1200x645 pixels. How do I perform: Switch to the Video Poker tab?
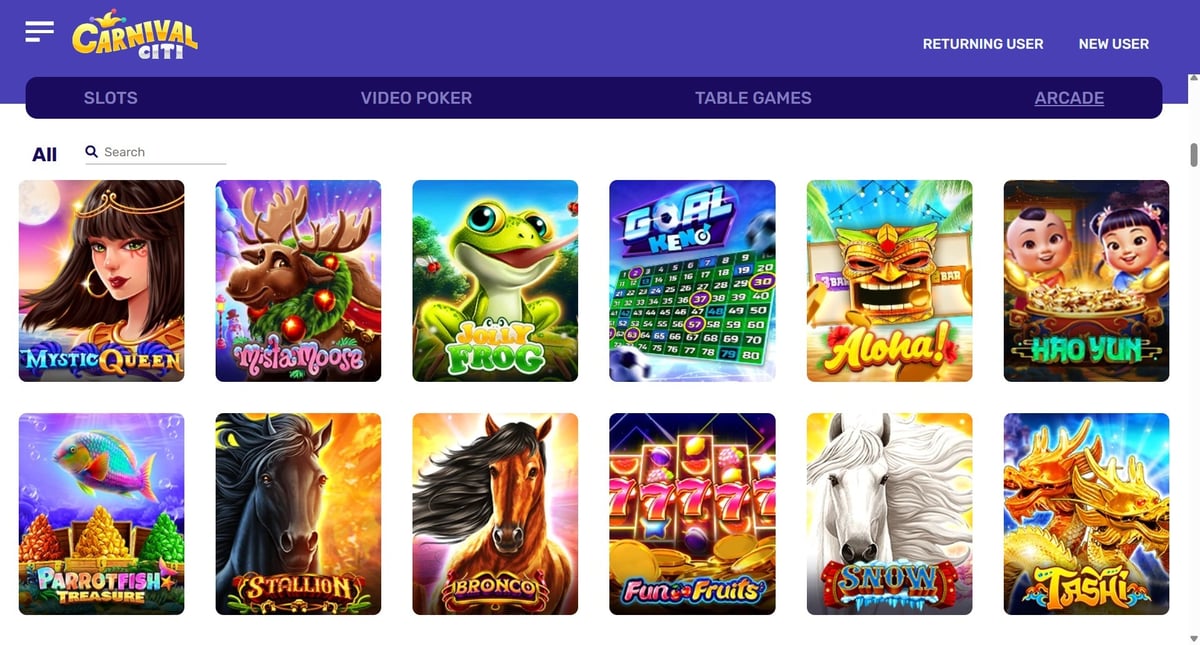(416, 98)
